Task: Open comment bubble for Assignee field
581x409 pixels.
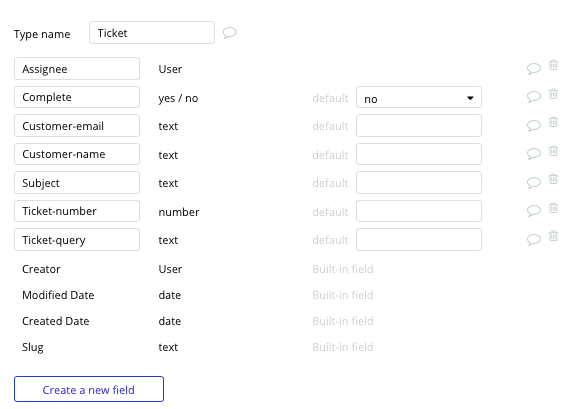Action: pos(534,69)
